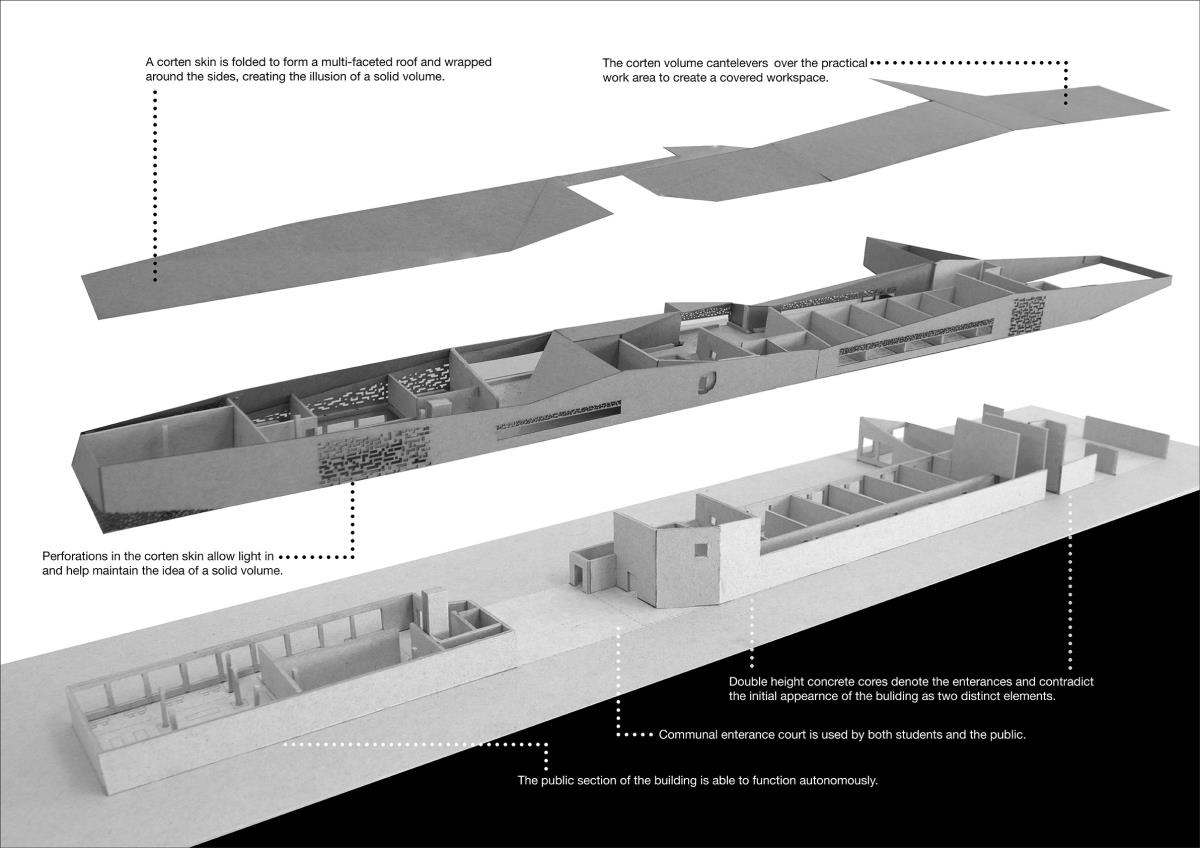Click the annotation about the folded corten skin roof
1200x848 pixels.
[318, 69]
